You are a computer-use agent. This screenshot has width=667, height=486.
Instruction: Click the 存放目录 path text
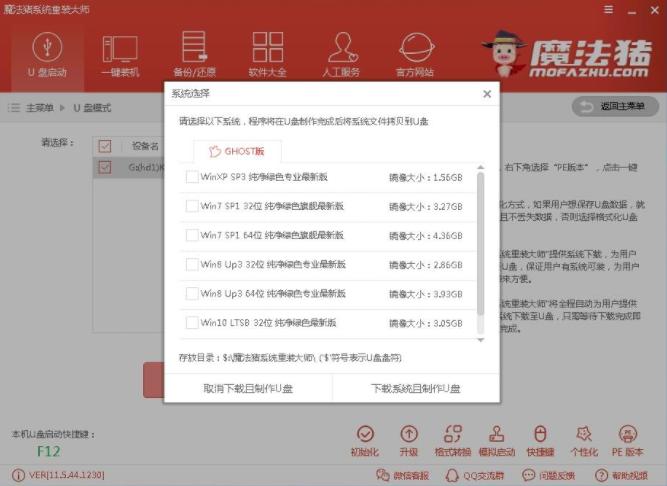pos(290,358)
